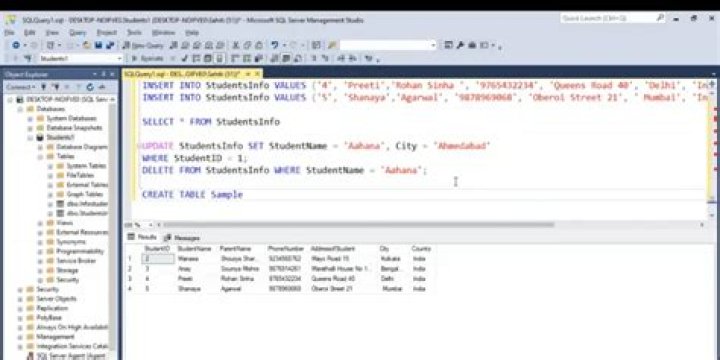Expand the System Databases node
This screenshot has height=360, width=720.
pyautogui.click(x=30, y=118)
